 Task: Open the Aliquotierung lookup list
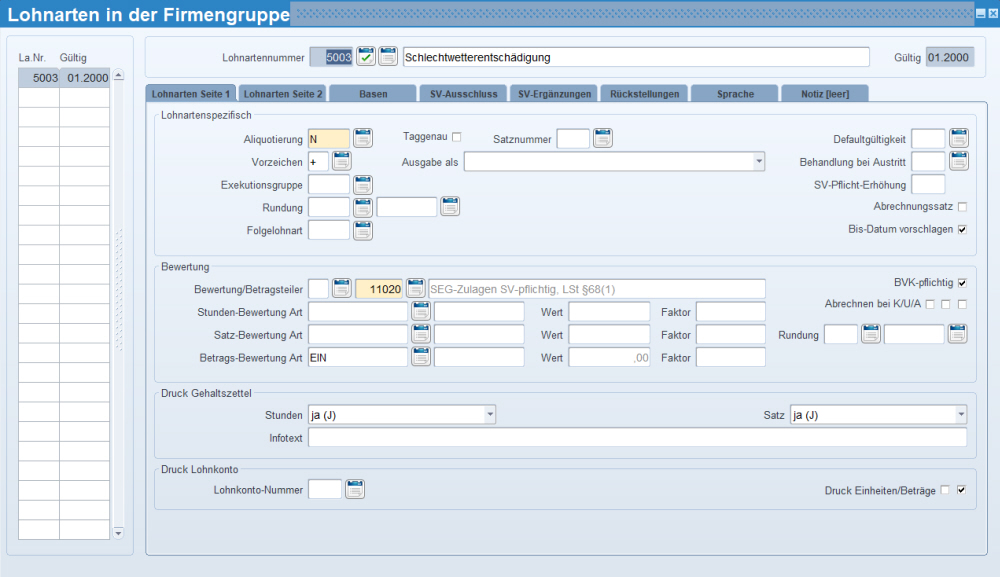pos(363,138)
